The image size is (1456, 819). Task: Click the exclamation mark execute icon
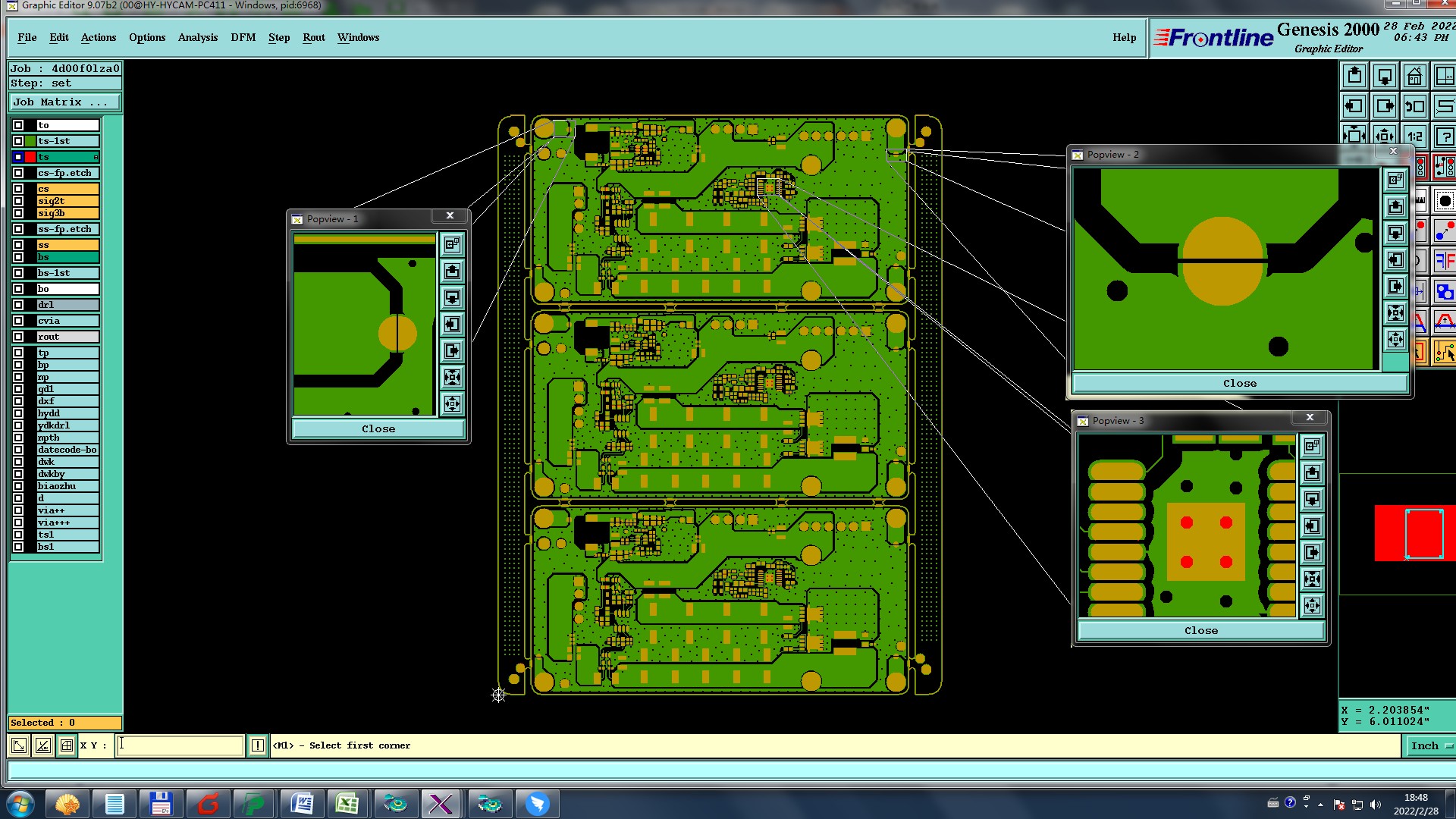[258, 745]
